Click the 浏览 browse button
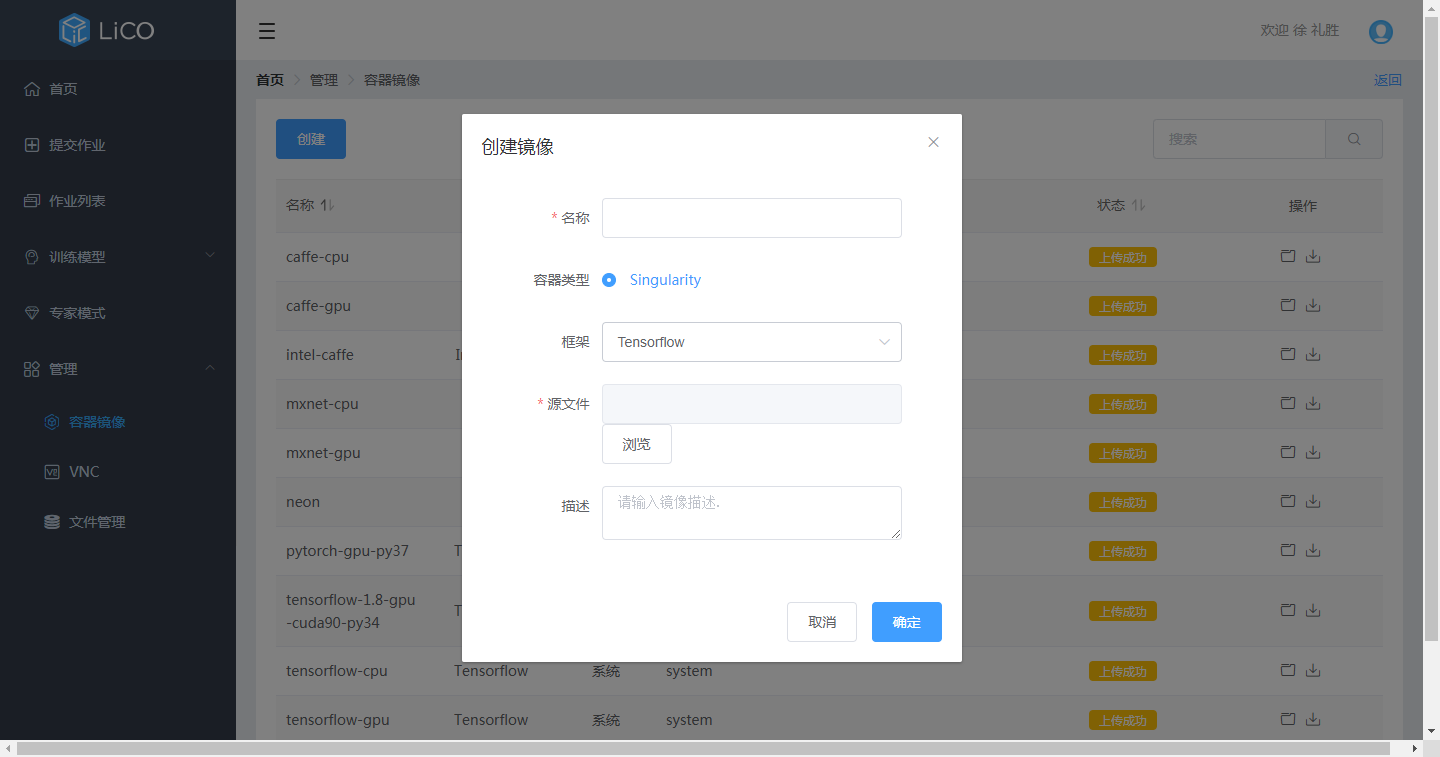Image resolution: width=1440 pixels, height=757 pixels. tap(636, 443)
